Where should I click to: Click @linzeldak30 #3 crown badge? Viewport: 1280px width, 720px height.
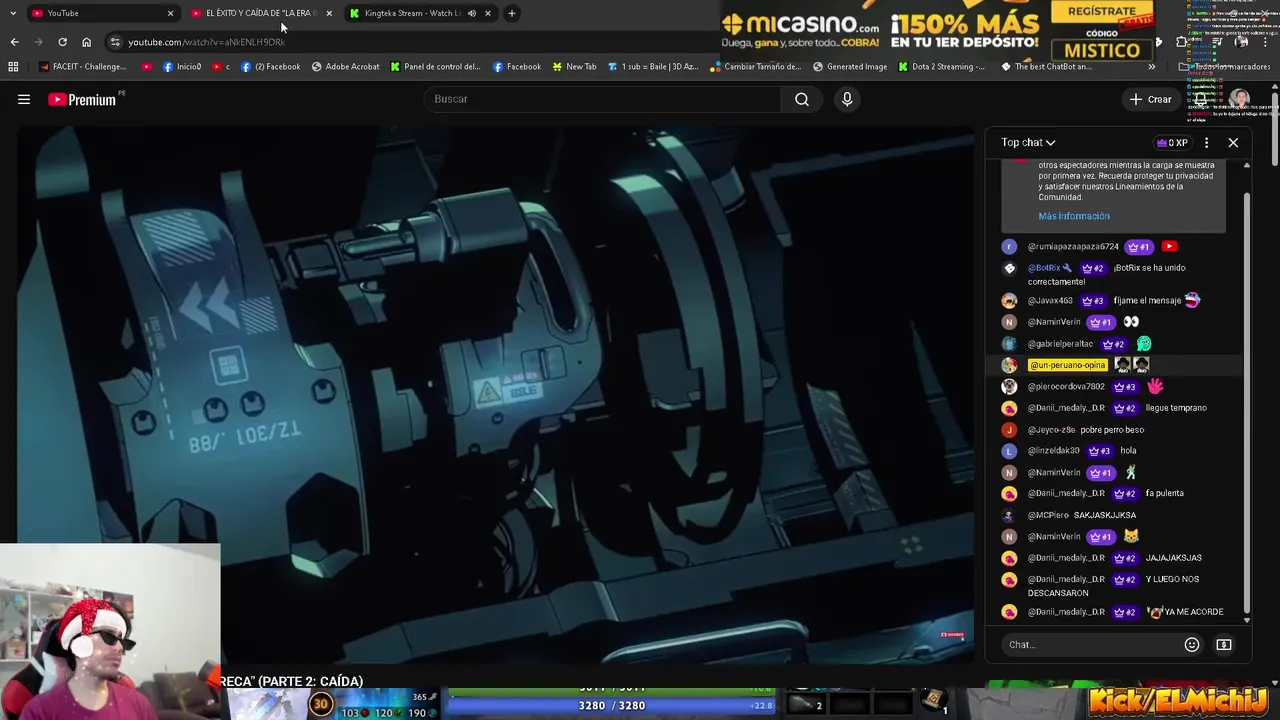(1098, 451)
